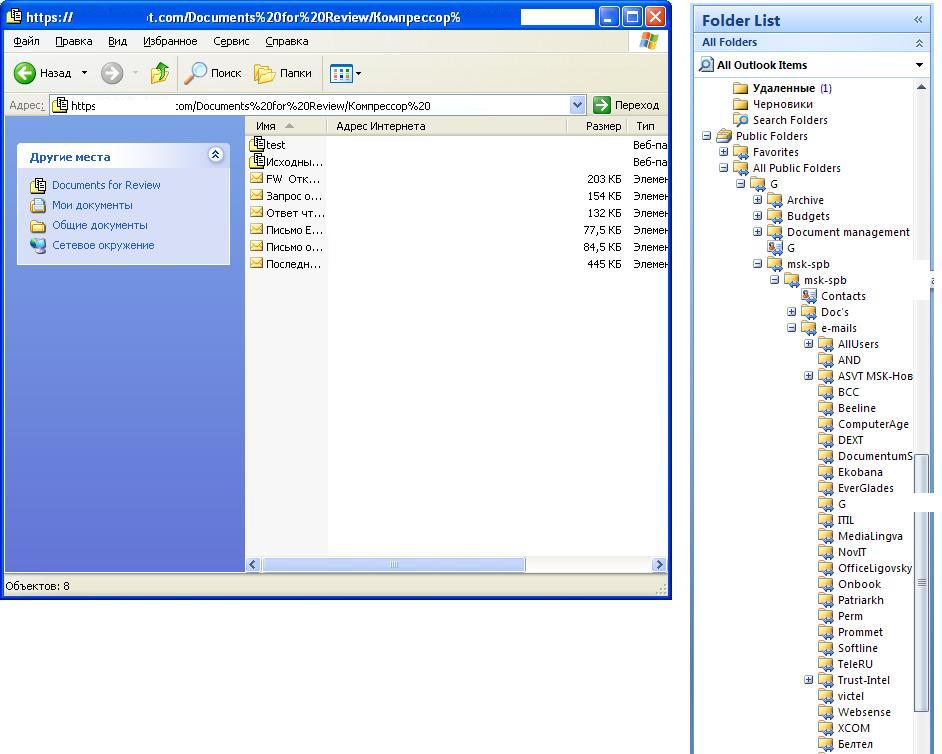
Task: Open the Назад history dropdown arrow
Action: coord(84,73)
